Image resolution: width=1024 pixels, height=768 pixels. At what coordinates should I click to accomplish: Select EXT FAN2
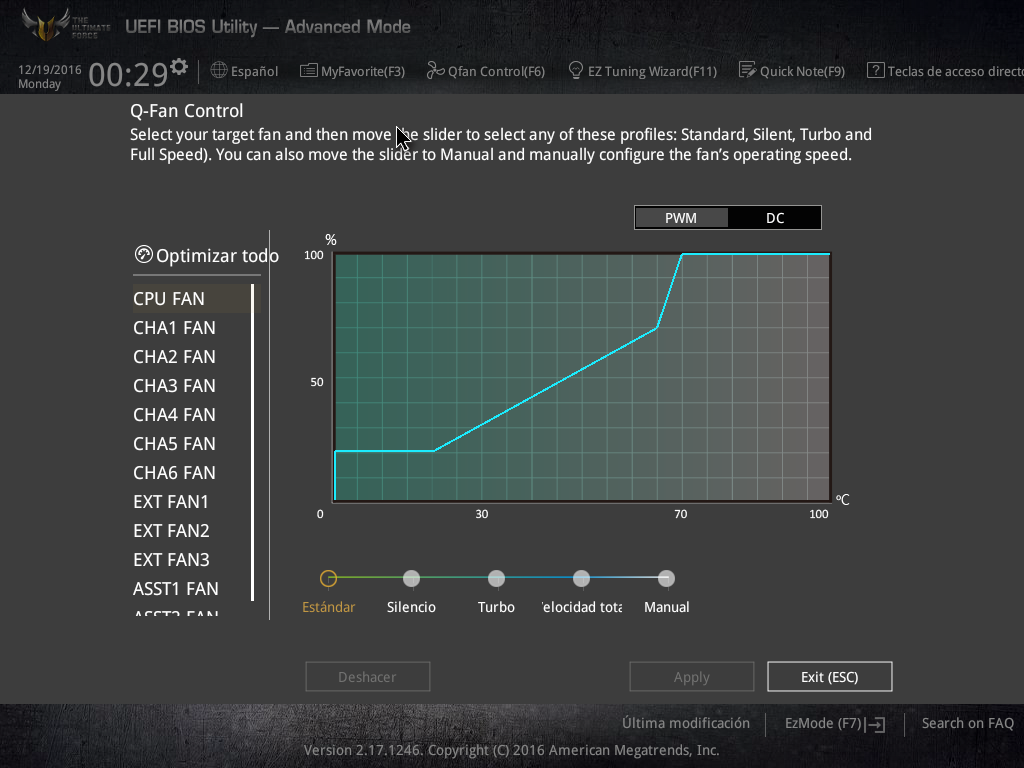click(172, 531)
